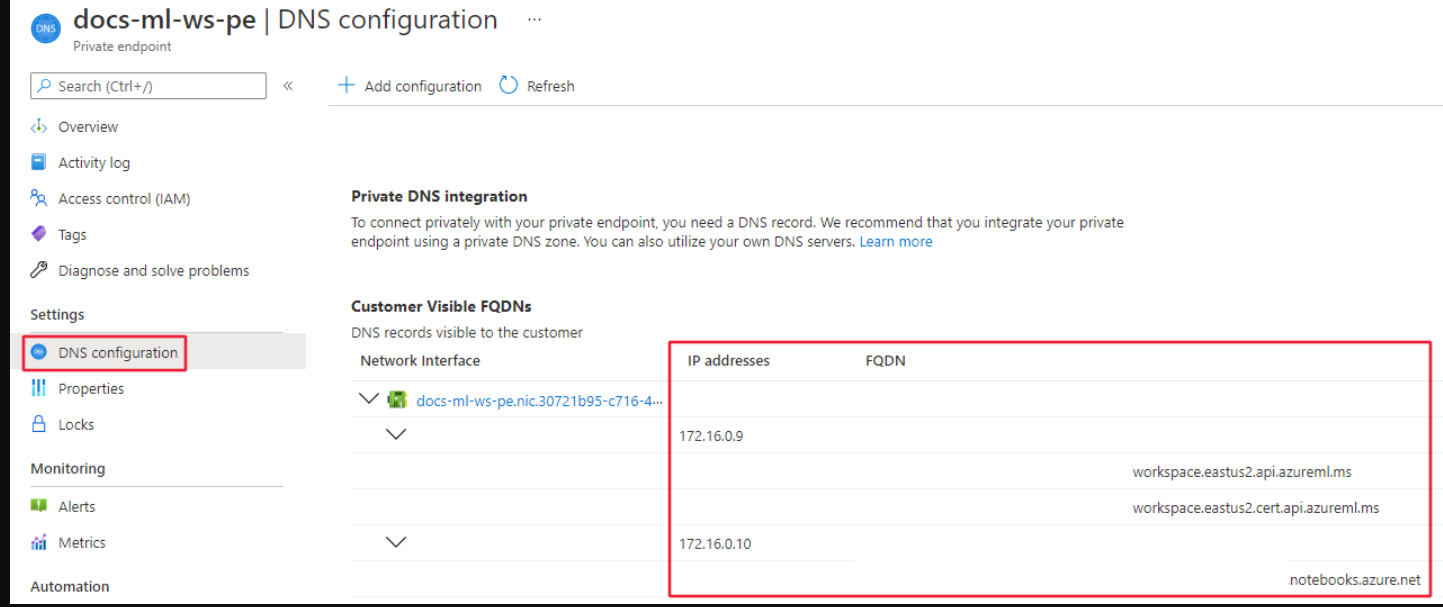Select IP address 172.16.0.9
The image size is (1443, 607).
(711, 437)
